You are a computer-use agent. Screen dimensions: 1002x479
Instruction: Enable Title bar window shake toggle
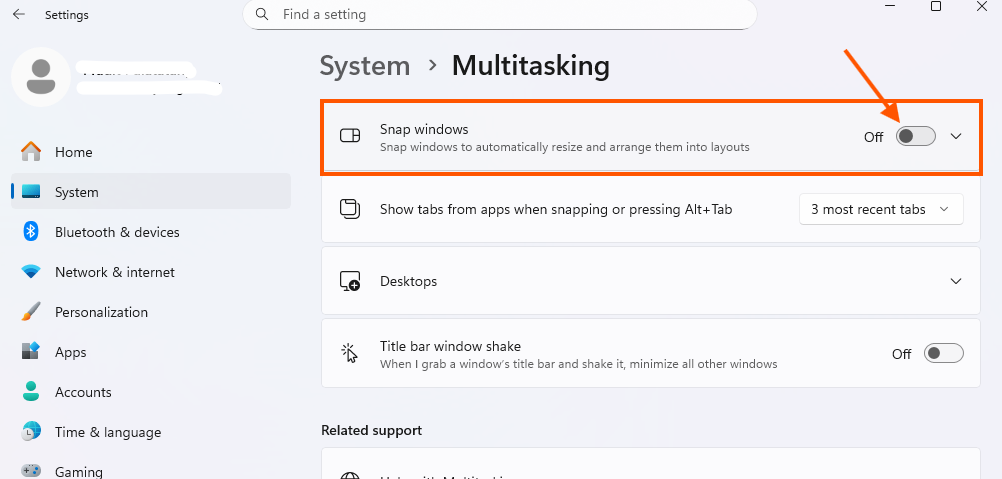[943, 353]
